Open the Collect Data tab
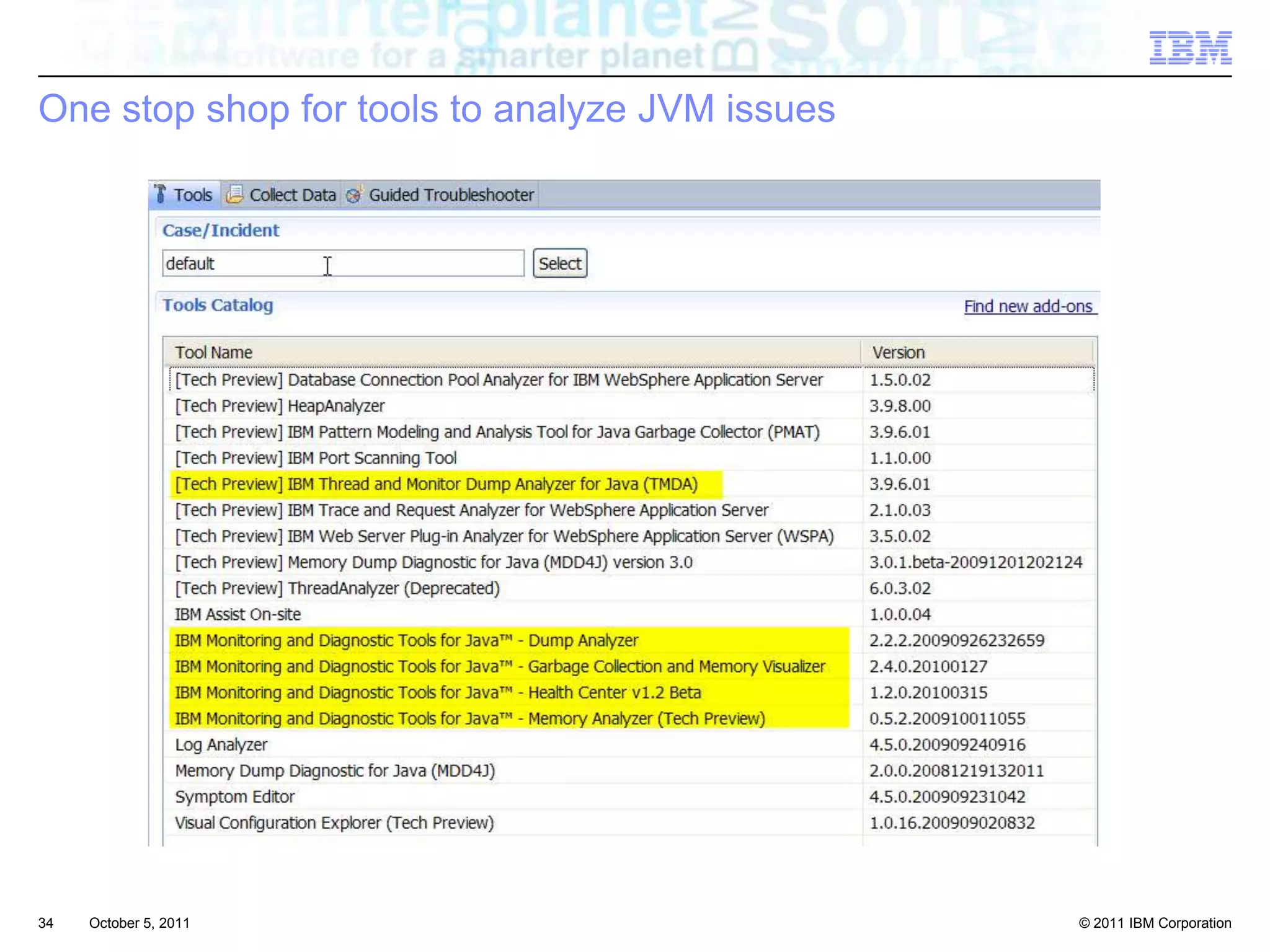The width and height of the screenshot is (1270, 952). coord(280,195)
